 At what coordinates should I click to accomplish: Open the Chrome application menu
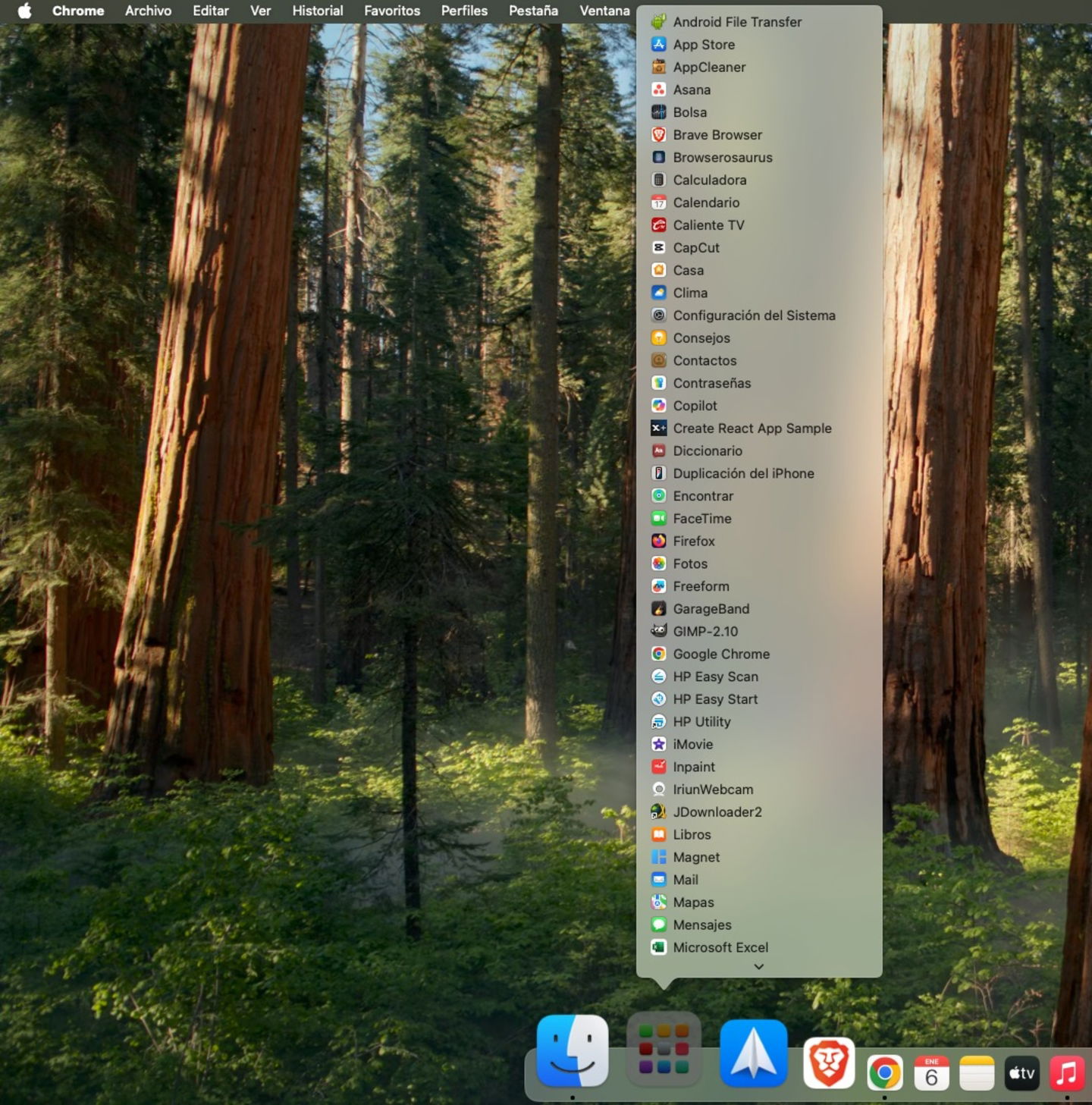click(x=78, y=11)
